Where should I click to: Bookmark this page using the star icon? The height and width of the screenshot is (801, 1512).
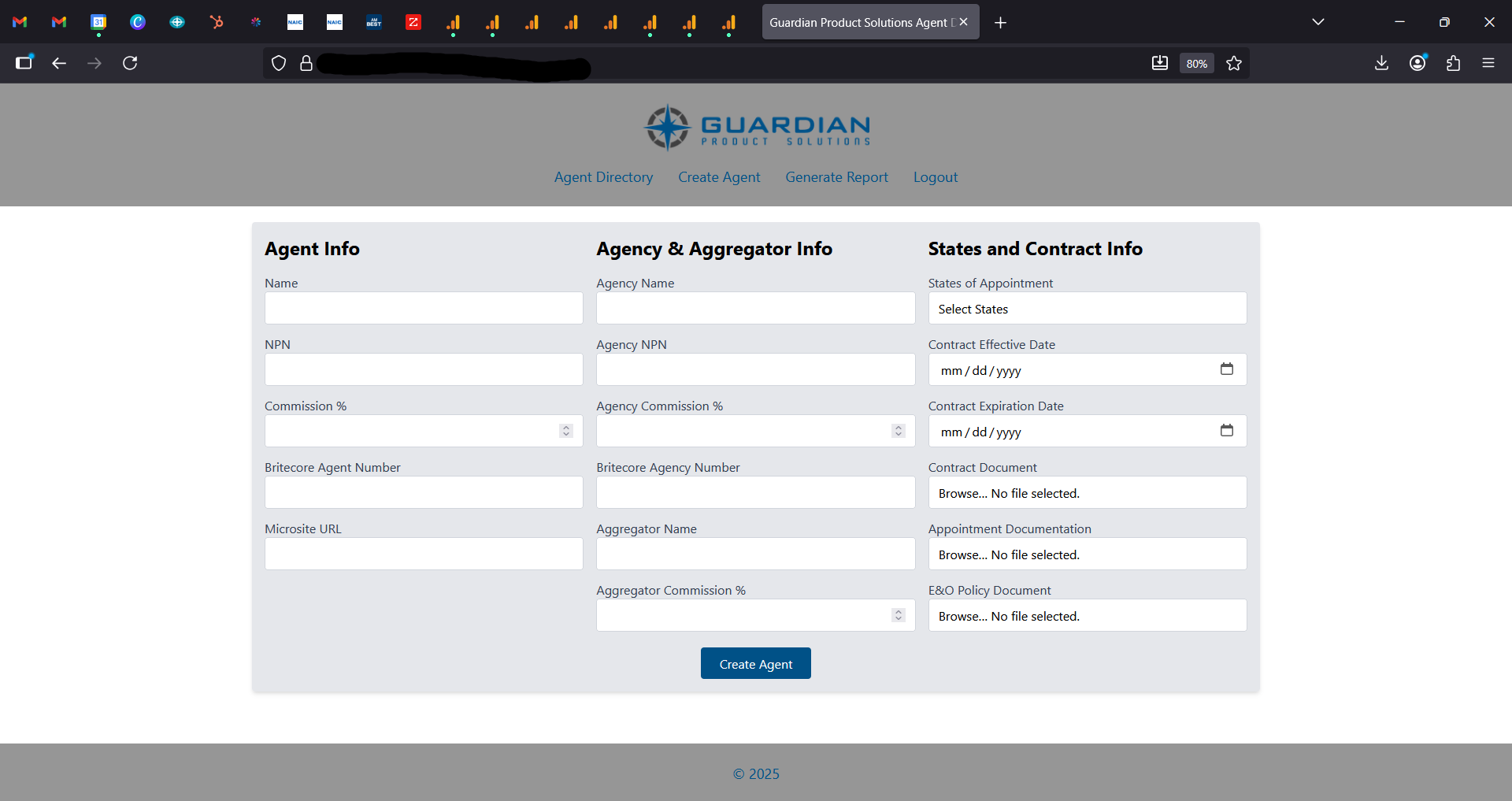[x=1234, y=63]
